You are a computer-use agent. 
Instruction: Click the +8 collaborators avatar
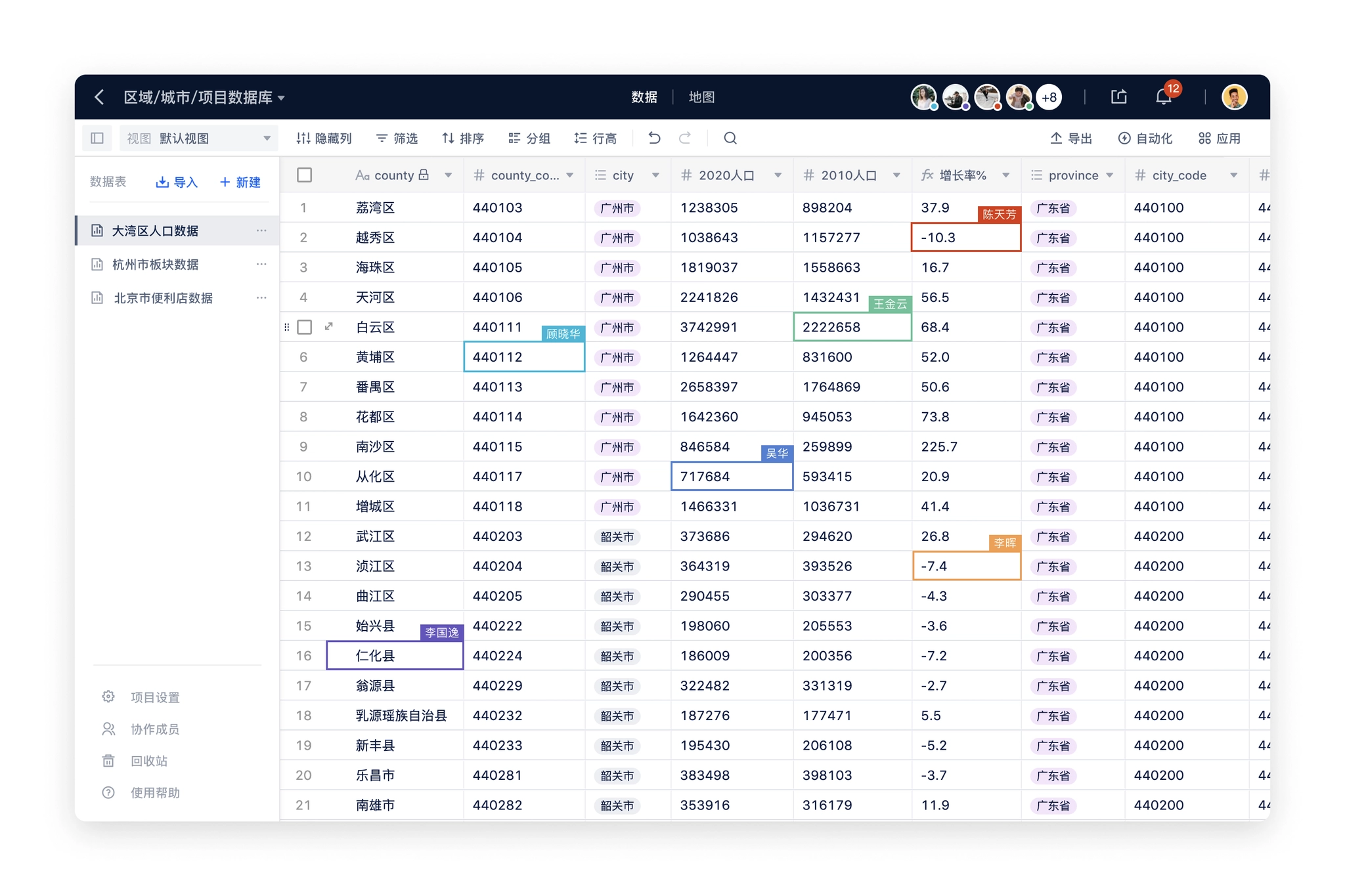click(x=1049, y=97)
